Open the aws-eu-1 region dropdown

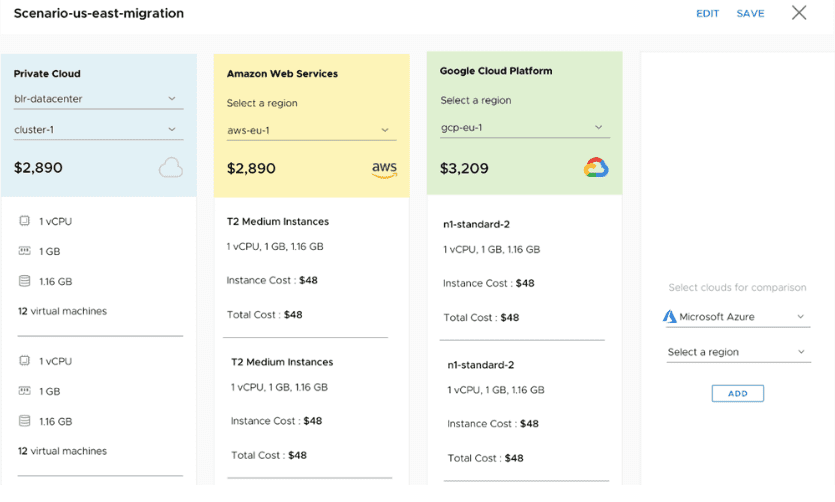pos(311,130)
